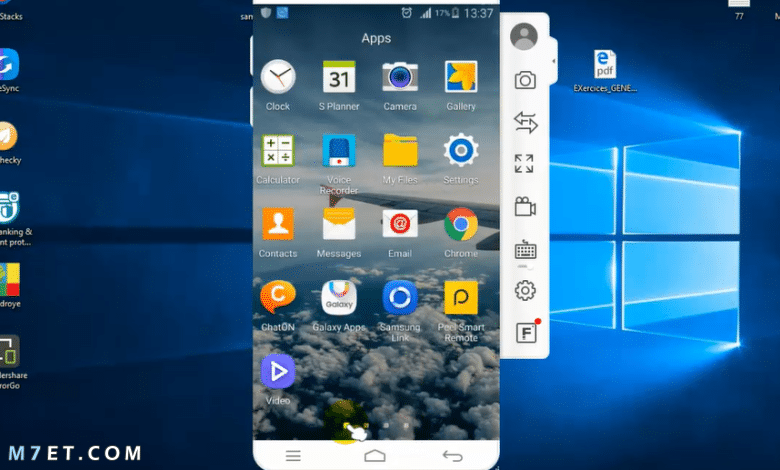
Task: Switch to full screen via the expand icon
Action: (524, 164)
